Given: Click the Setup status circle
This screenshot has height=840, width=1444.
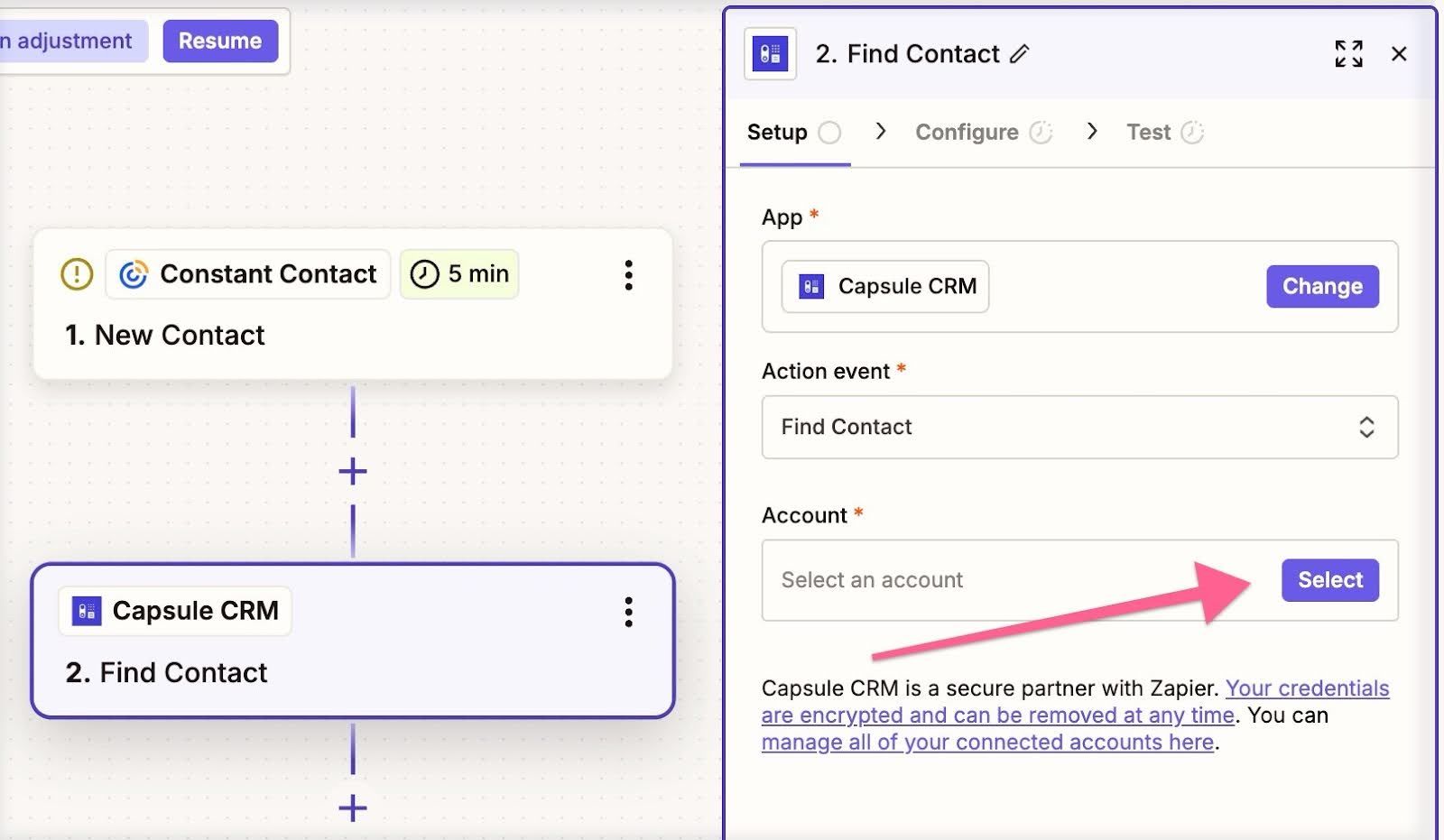Looking at the screenshot, I should tap(829, 133).
